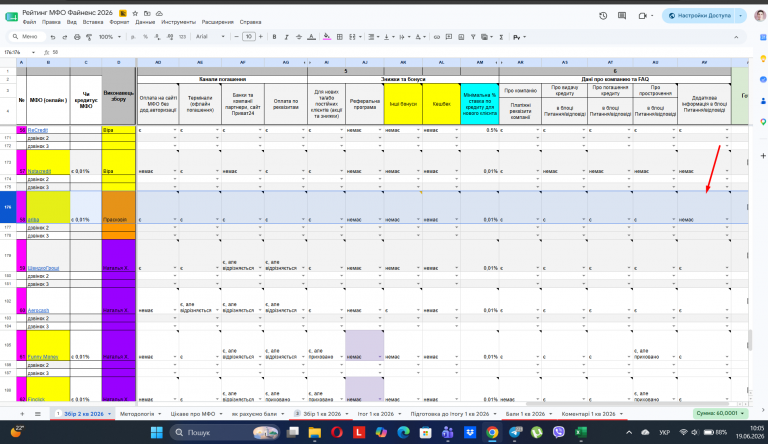Switch to як рахуємо бали tab
This screenshot has width=768, height=444.
(254, 414)
